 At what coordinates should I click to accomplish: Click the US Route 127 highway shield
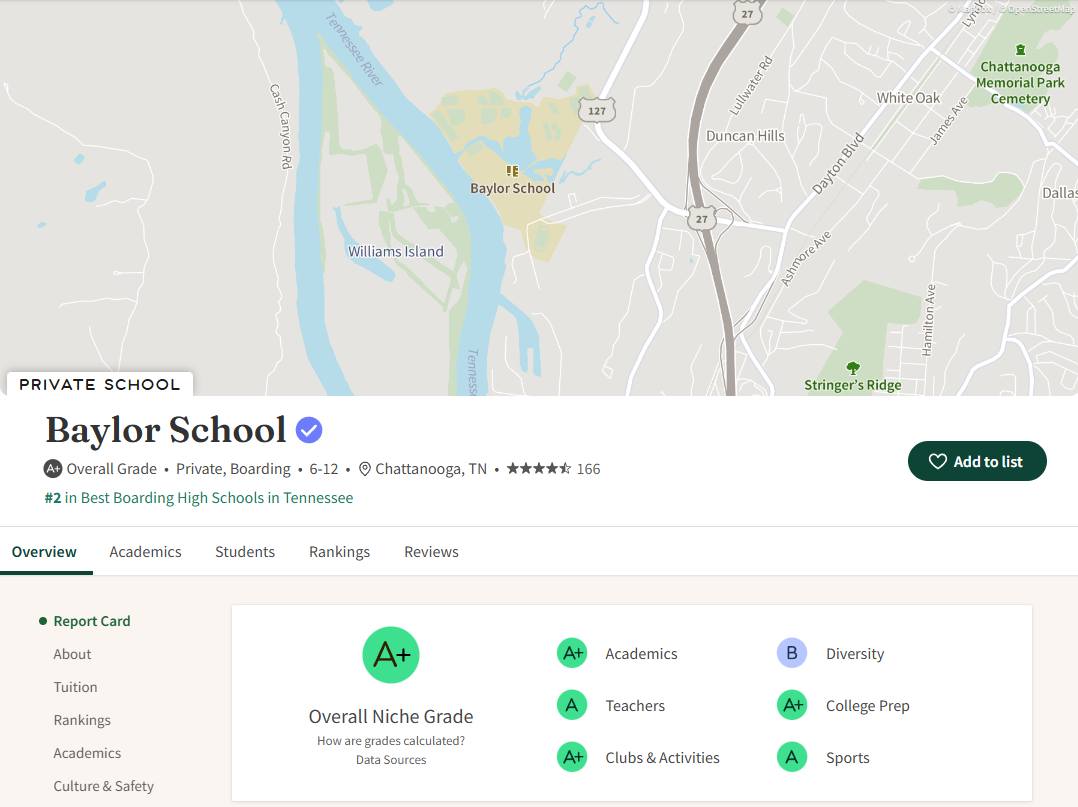point(597,110)
